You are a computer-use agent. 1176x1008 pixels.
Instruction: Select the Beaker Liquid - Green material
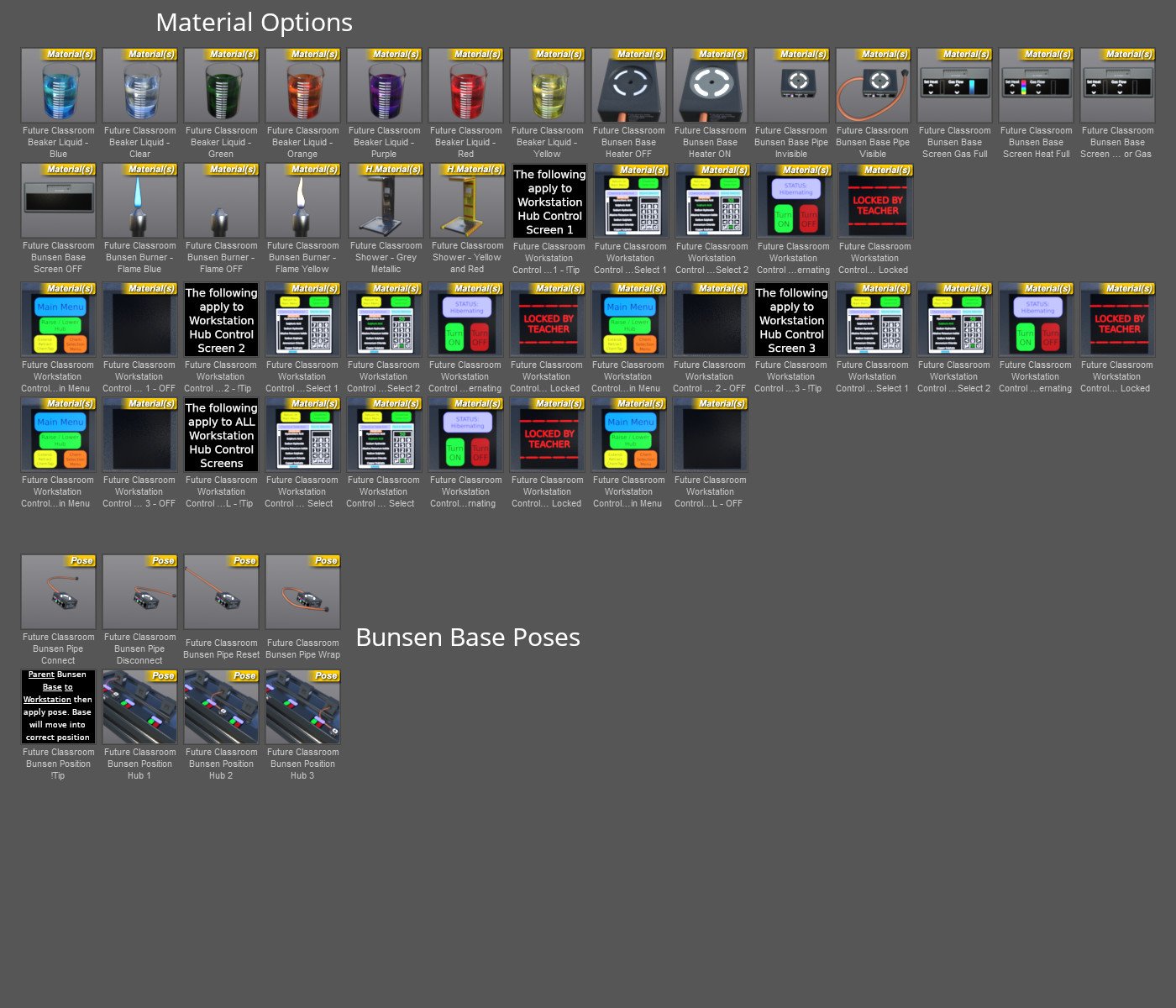point(221,84)
